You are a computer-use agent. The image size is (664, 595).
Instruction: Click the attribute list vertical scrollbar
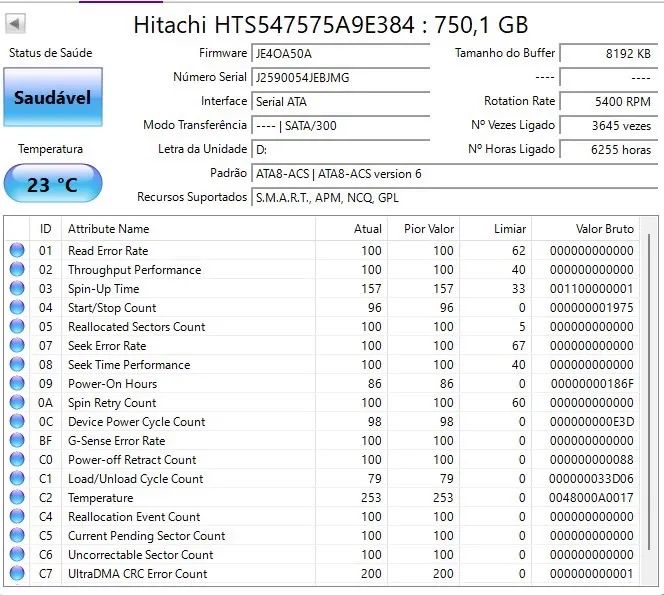click(649, 392)
